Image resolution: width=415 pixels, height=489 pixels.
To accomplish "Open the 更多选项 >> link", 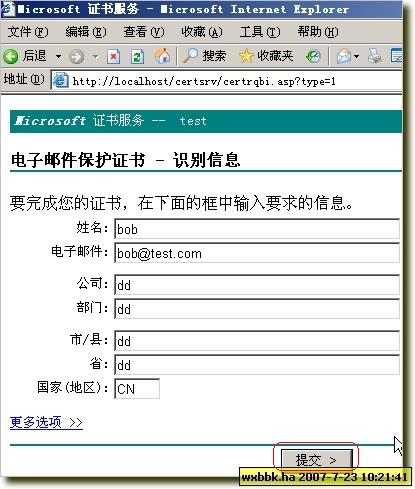I will click(46, 422).
